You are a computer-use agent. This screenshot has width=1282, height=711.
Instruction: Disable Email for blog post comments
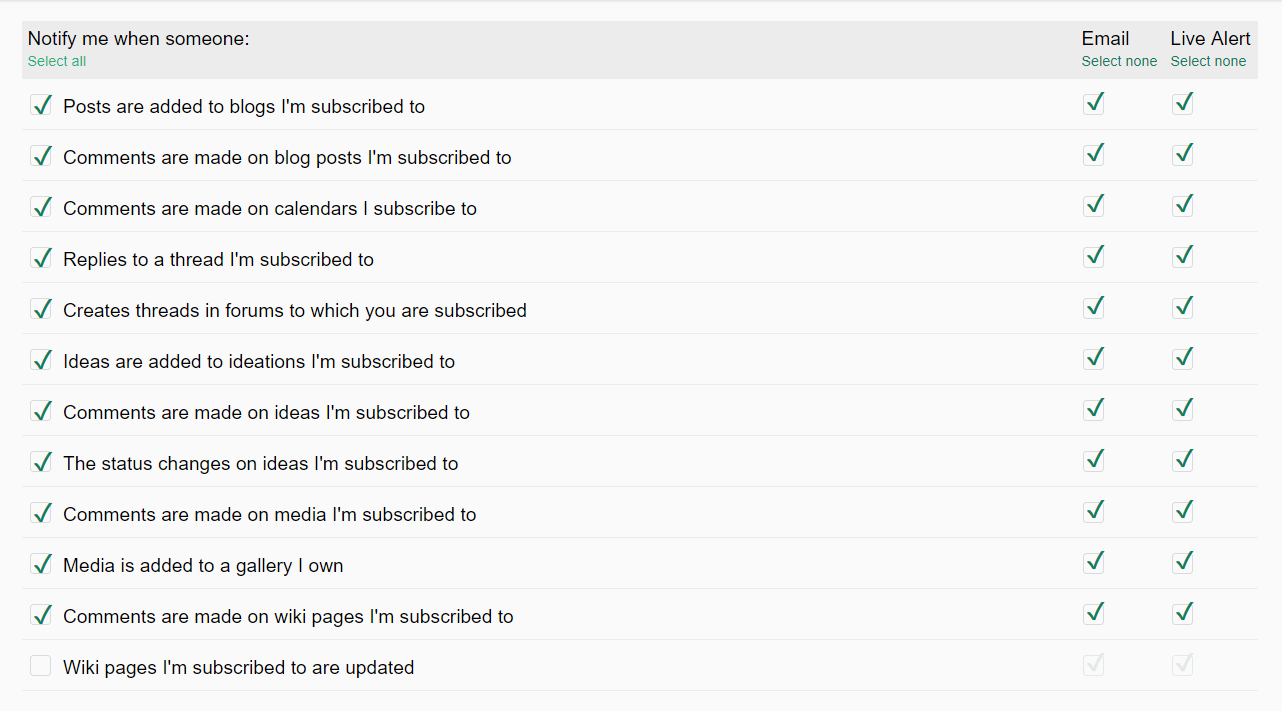pos(1094,154)
